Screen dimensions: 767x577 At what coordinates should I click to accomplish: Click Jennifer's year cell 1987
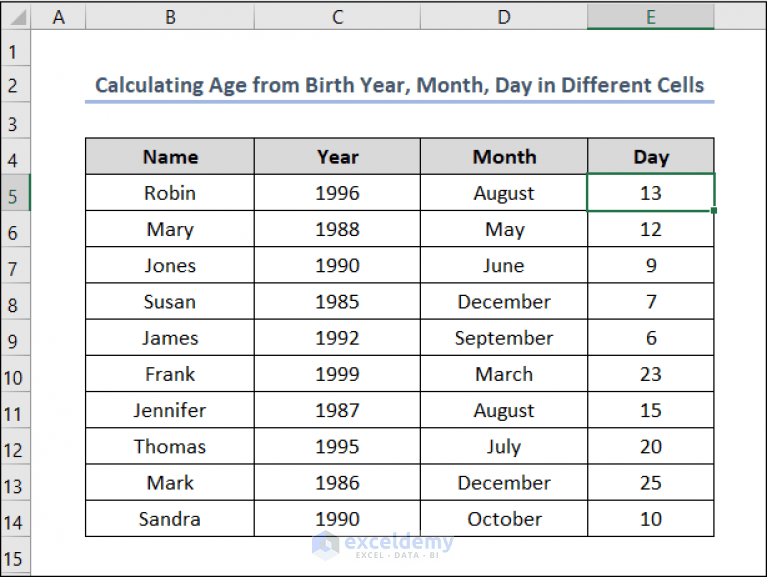337,410
